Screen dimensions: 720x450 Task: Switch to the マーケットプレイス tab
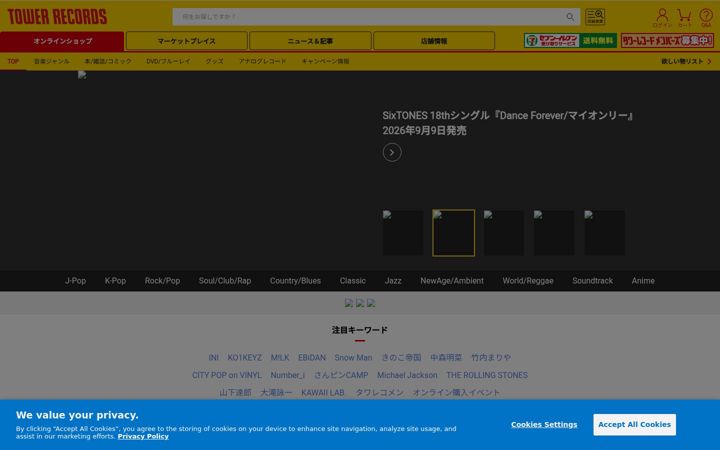186,41
